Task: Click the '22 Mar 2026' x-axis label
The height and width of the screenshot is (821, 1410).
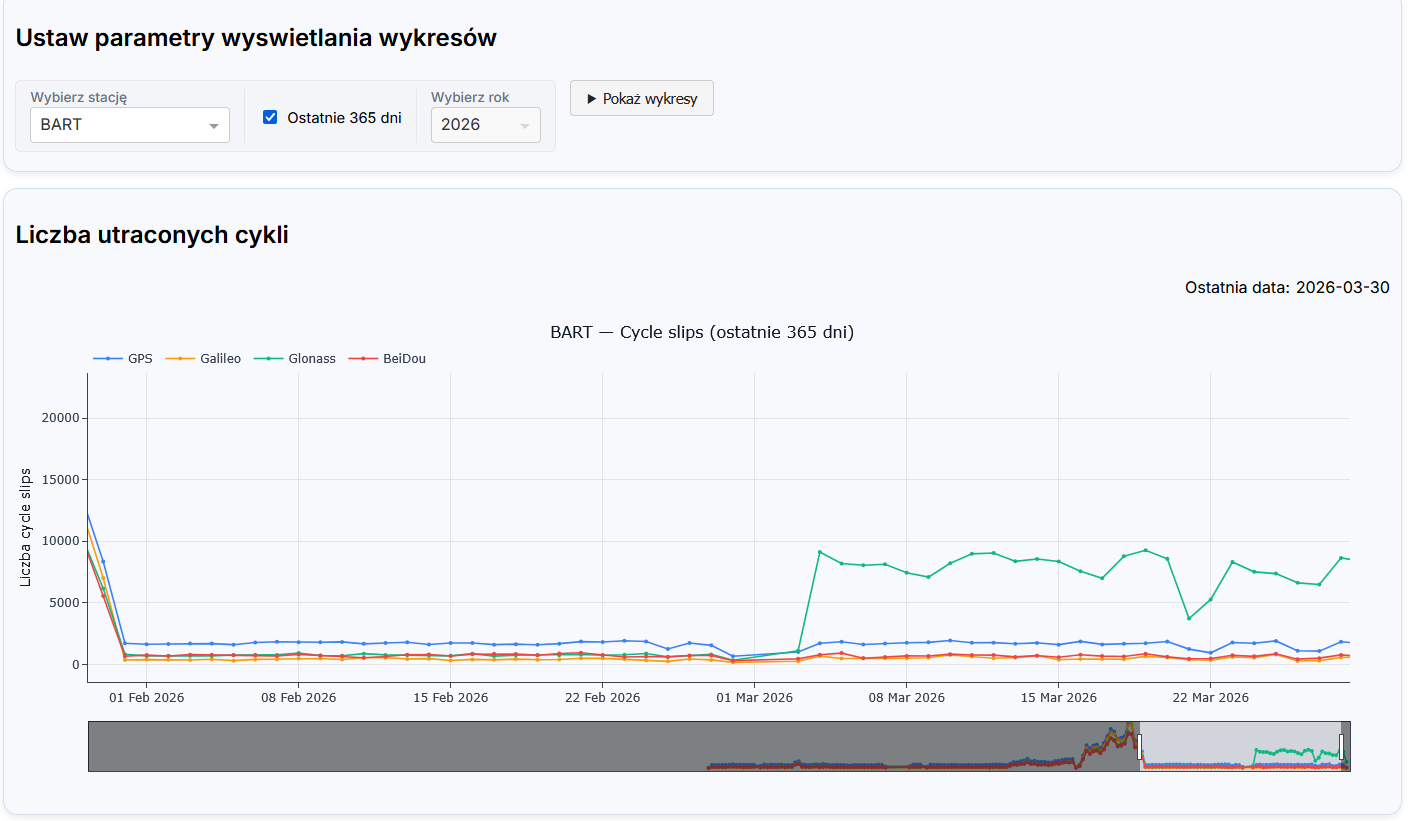Action: (1210, 697)
